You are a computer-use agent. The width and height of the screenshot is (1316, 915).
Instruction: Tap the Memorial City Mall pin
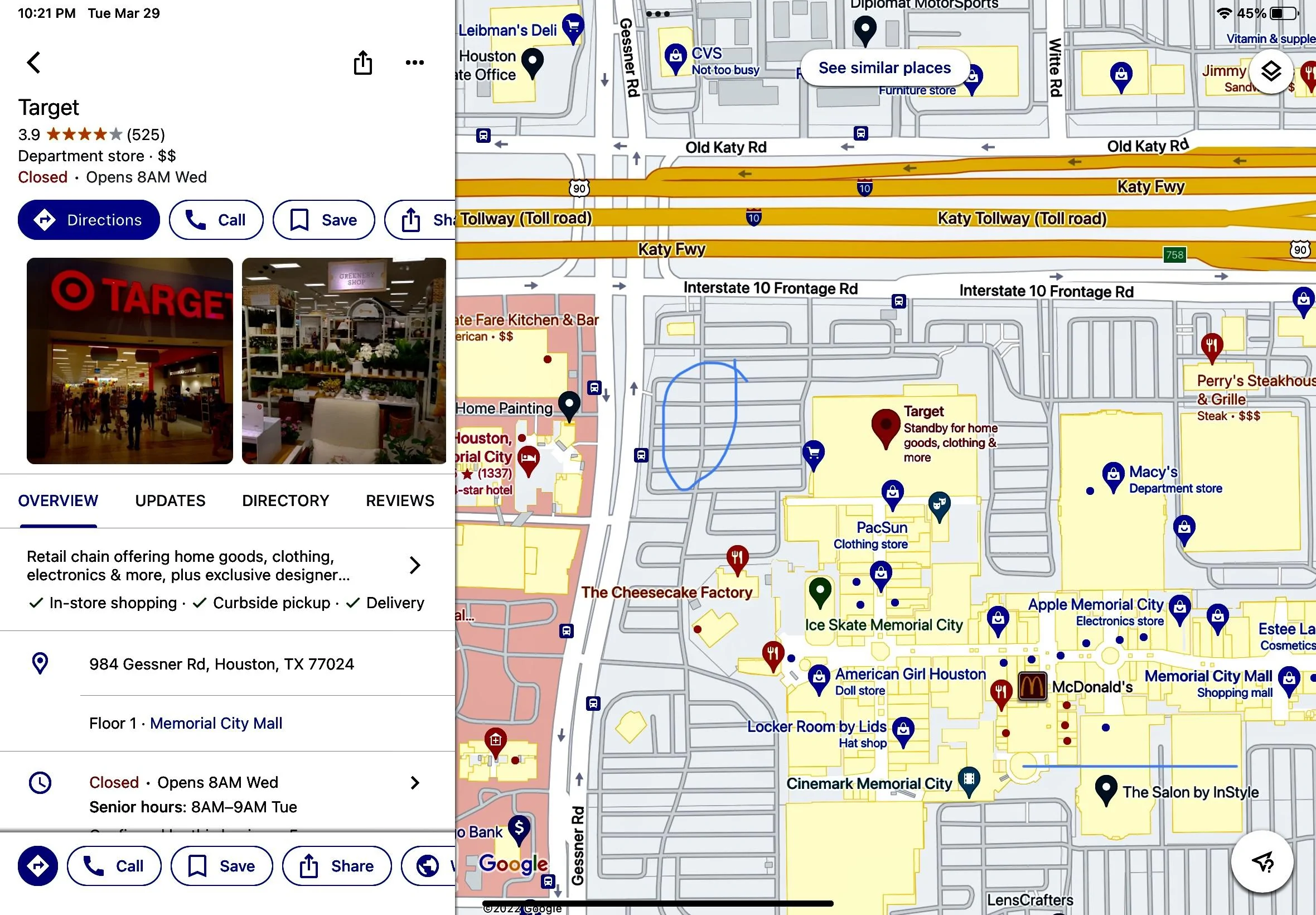(x=1289, y=681)
